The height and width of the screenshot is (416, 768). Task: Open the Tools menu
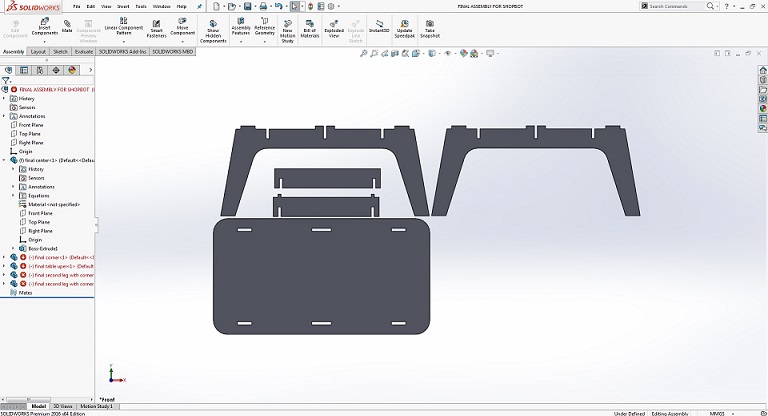tap(141, 6)
